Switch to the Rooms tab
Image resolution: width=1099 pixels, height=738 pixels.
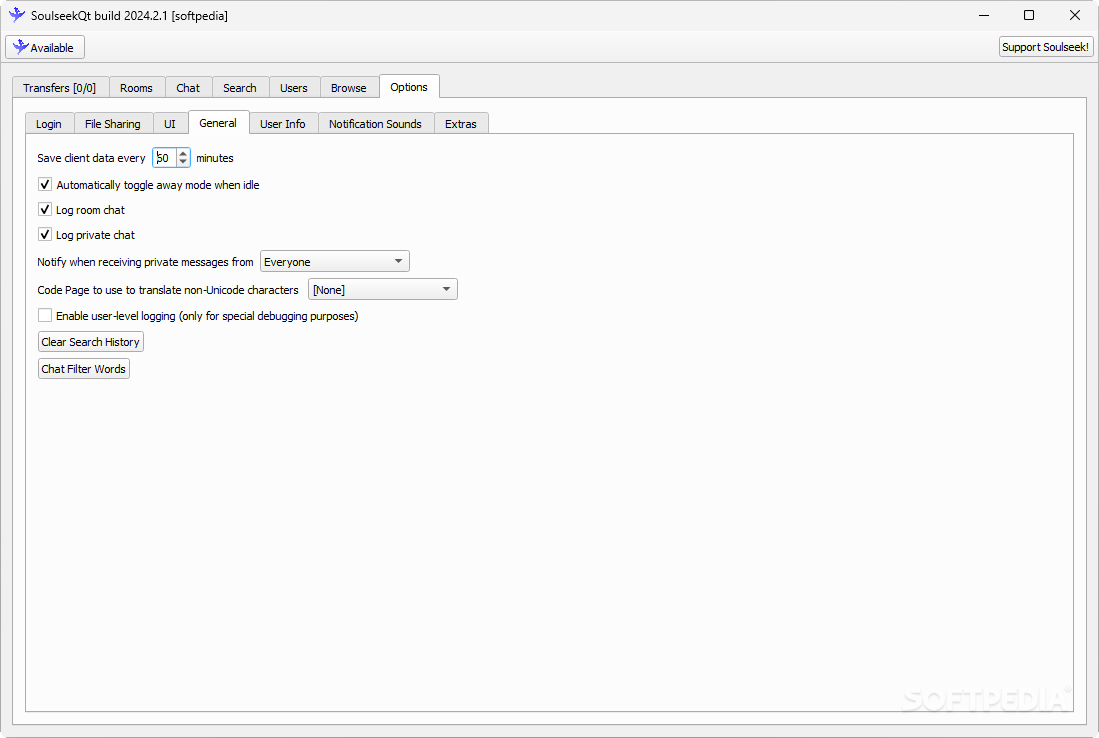tap(137, 88)
